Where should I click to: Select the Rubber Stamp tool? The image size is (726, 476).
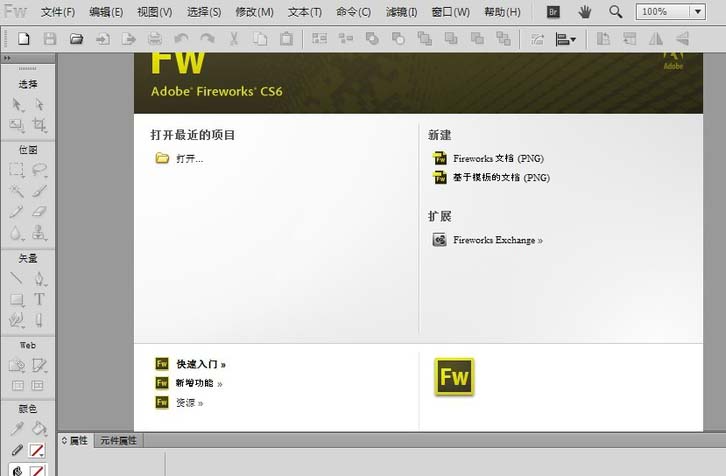tap(39, 232)
